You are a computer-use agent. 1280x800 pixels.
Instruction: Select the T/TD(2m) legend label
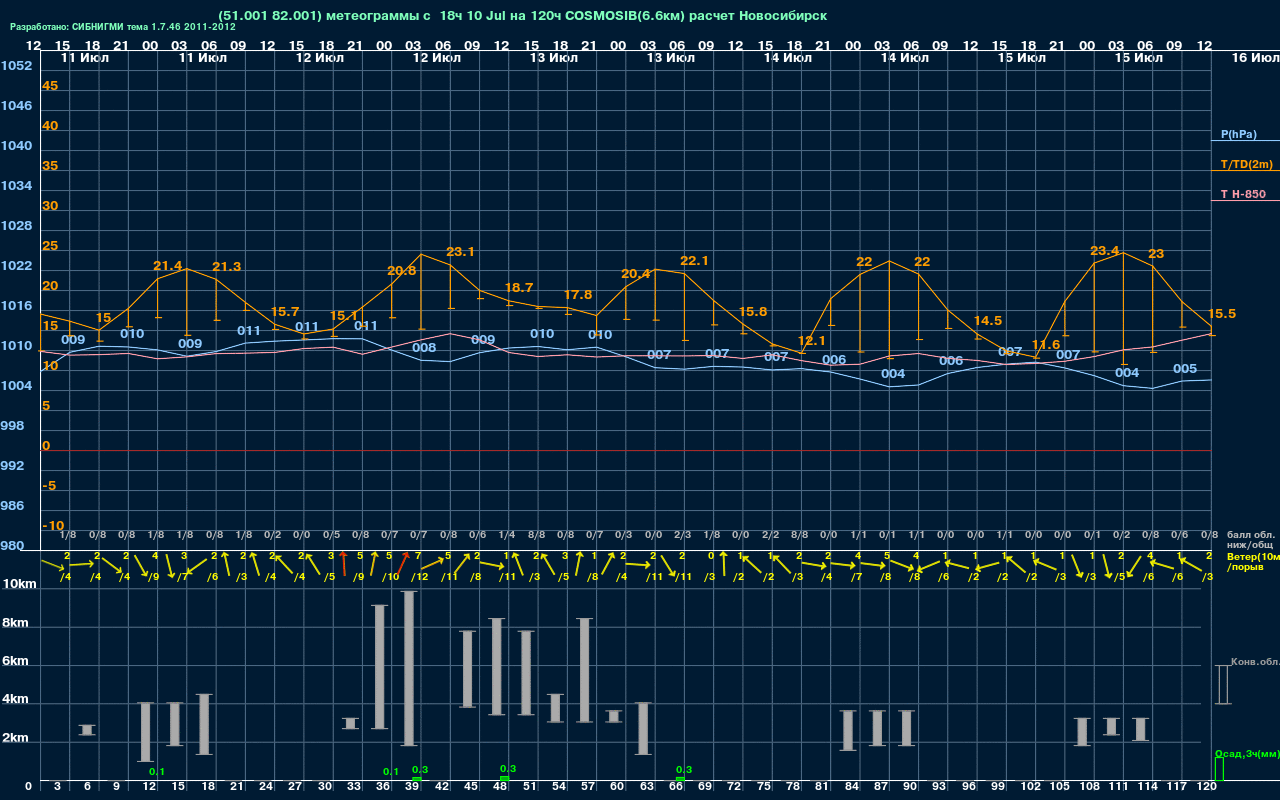tap(1246, 164)
